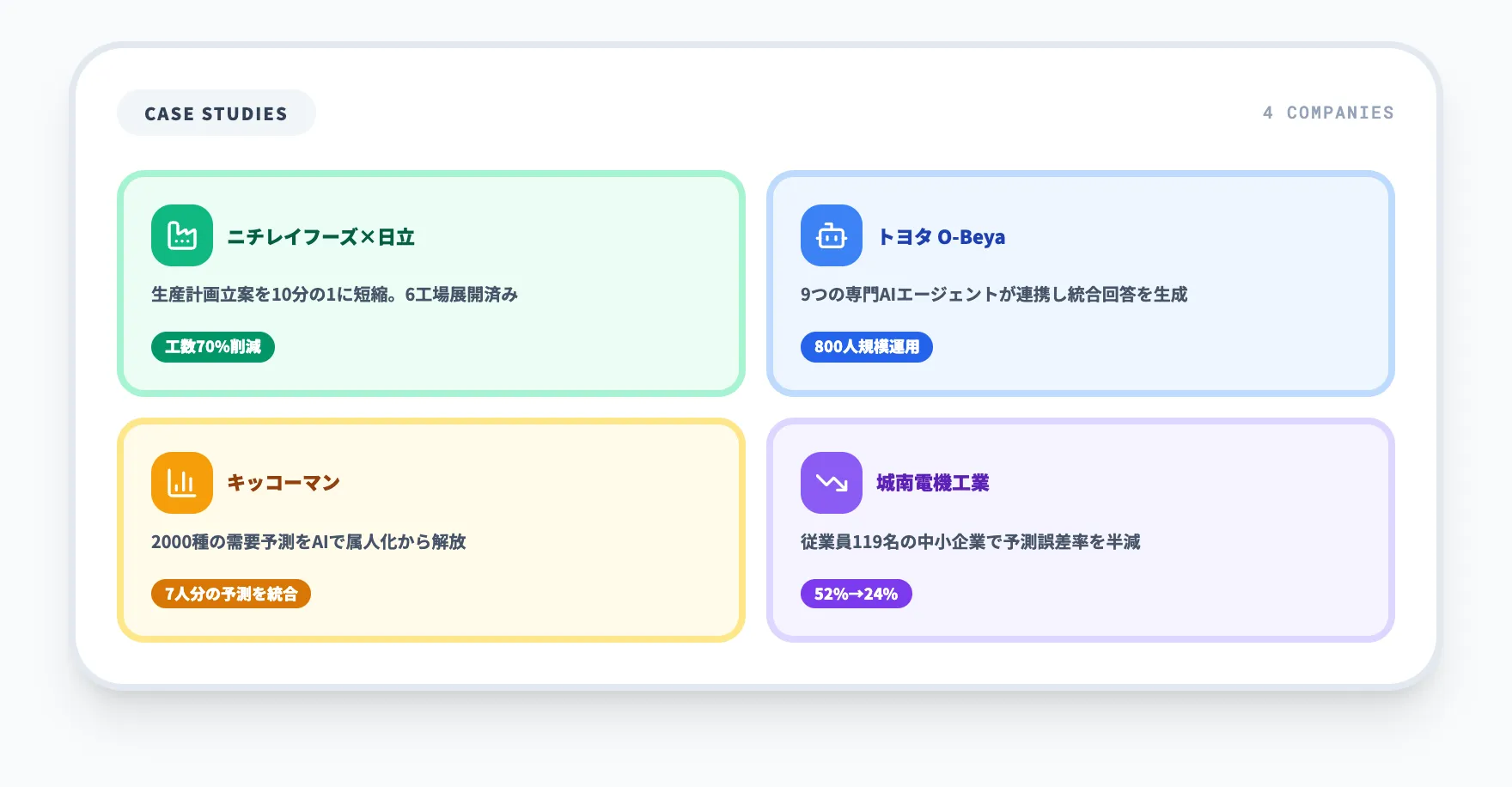Open the green ニチレイフーズ×日立 card
Viewport: 1512px width, 787px height.
(431, 284)
